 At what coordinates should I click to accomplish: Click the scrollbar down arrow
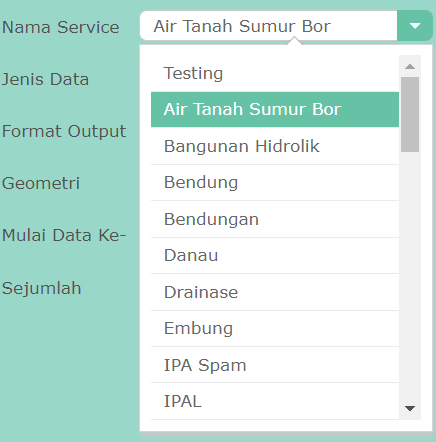tap(410, 408)
